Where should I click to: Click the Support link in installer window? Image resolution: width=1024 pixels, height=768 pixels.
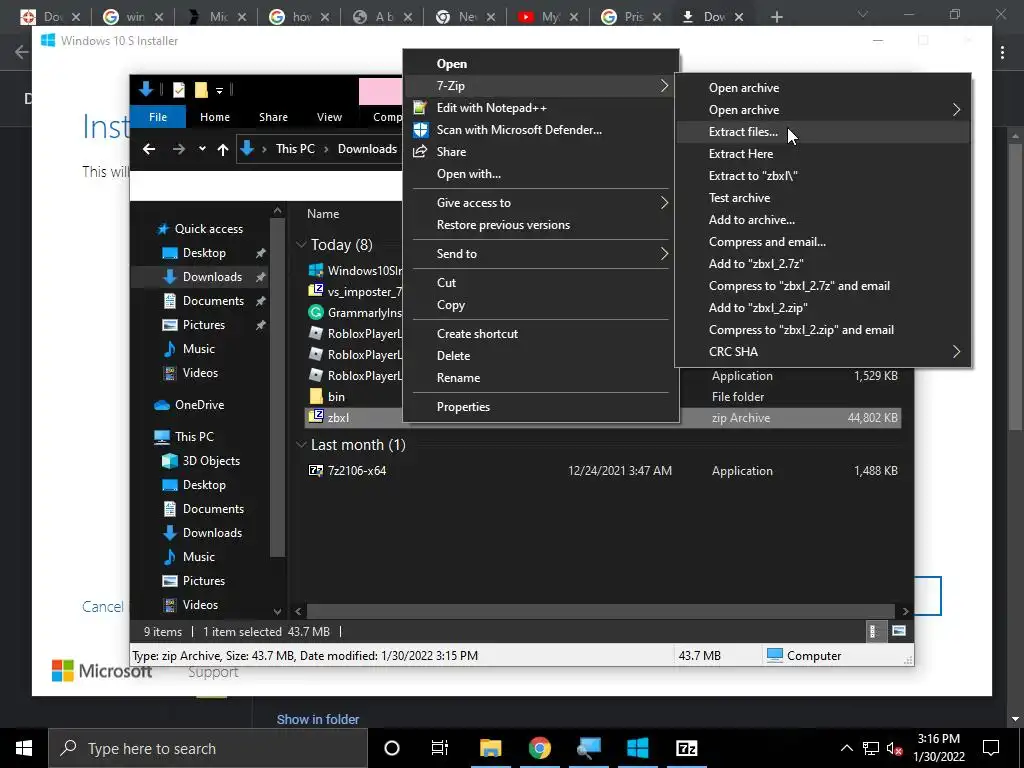click(213, 672)
